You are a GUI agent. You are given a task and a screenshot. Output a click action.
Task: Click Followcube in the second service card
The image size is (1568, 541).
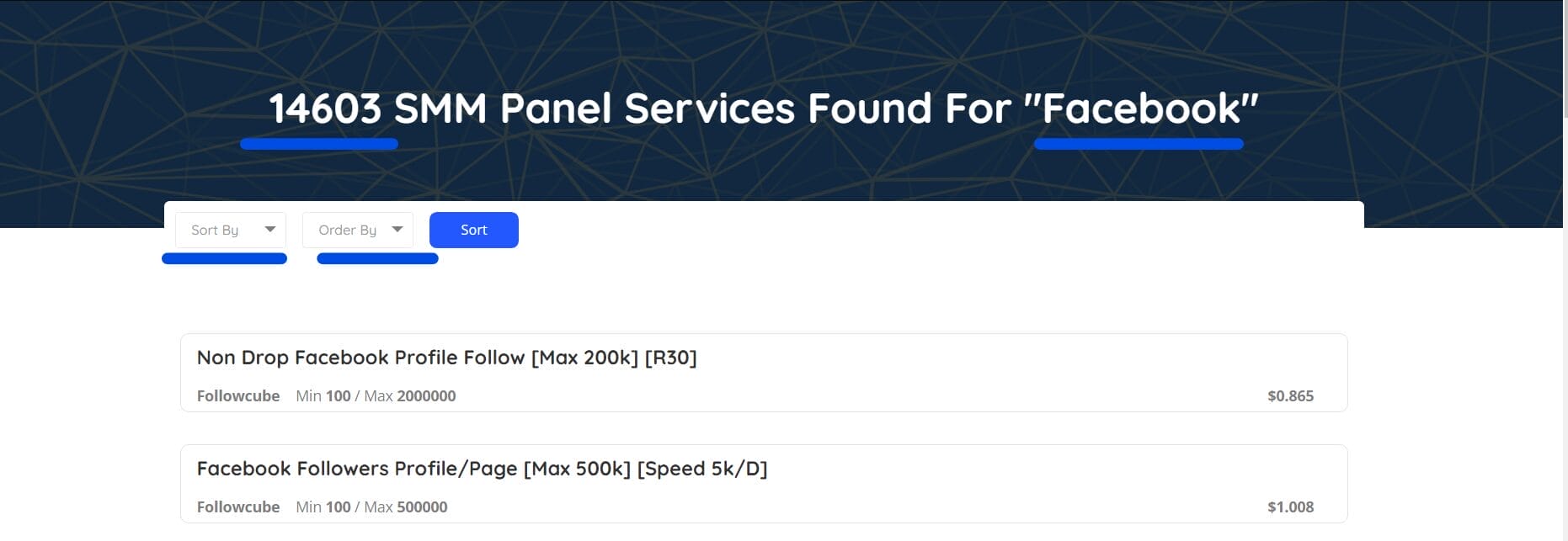(238, 507)
